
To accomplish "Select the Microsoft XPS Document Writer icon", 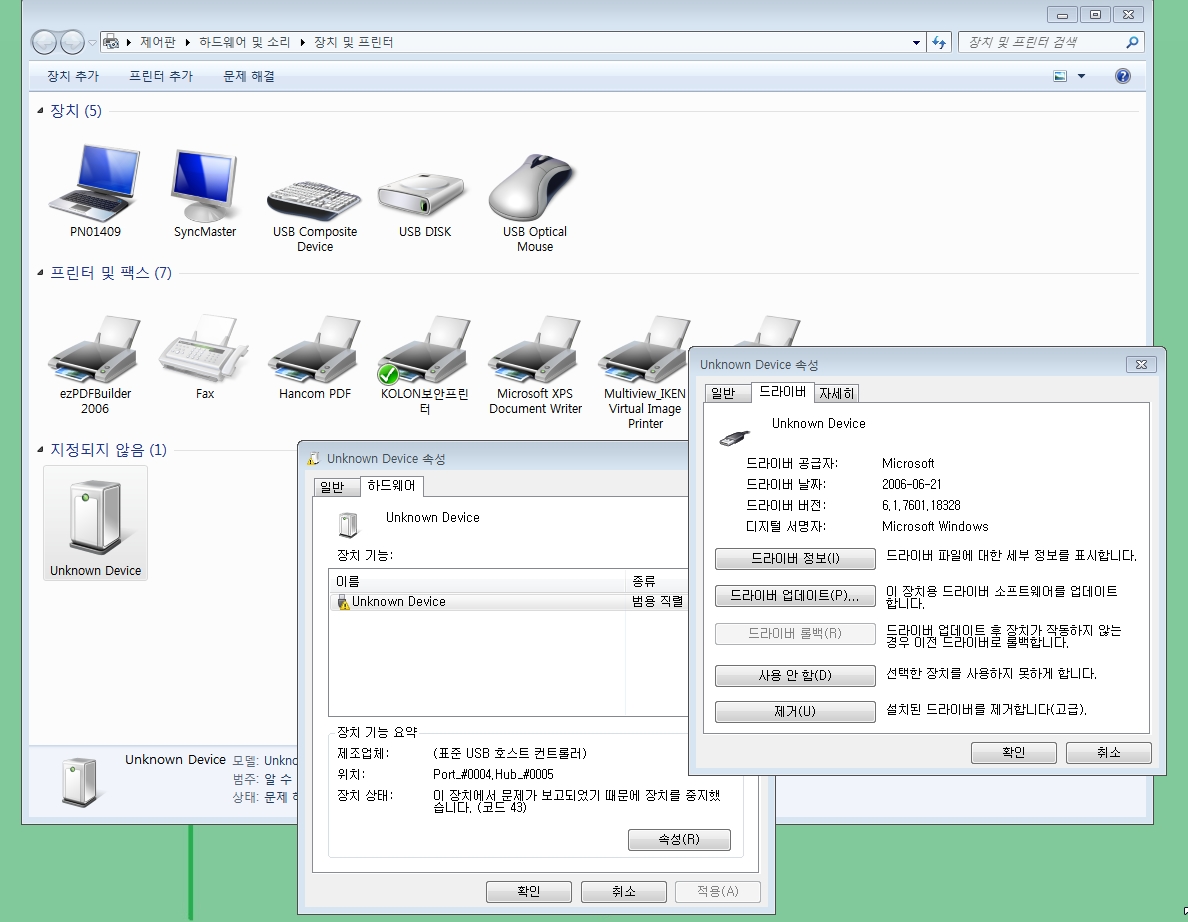I will click(x=535, y=350).
